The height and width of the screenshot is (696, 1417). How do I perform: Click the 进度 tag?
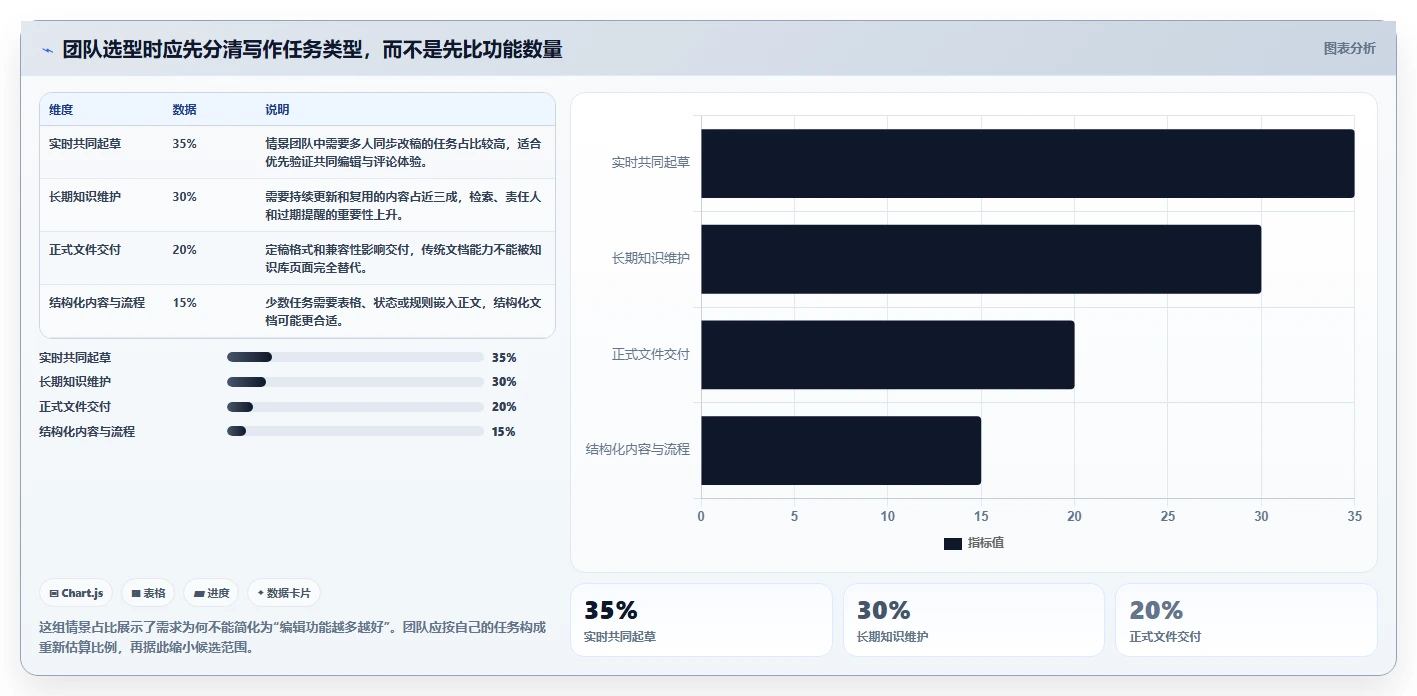(211, 593)
